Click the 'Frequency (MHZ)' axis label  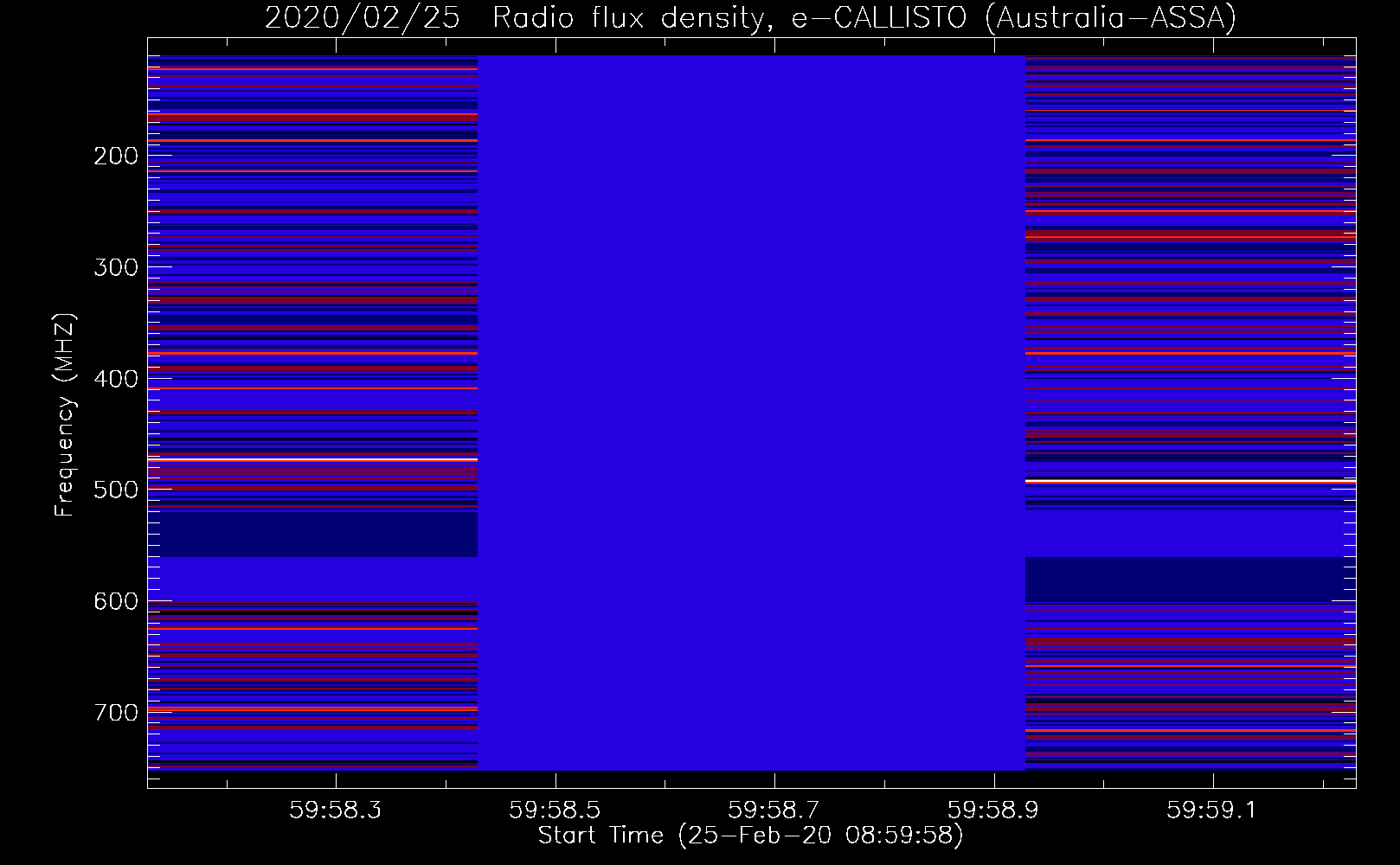[x=65, y=414]
